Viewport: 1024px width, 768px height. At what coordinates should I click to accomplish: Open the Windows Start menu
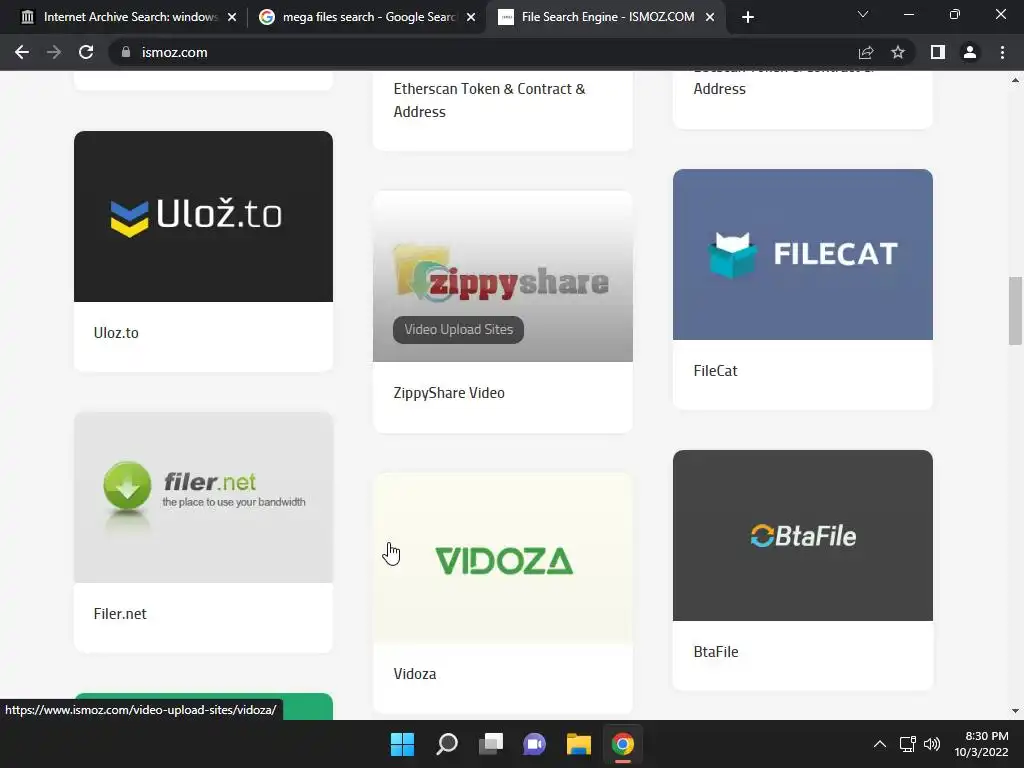pyautogui.click(x=402, y=744)
